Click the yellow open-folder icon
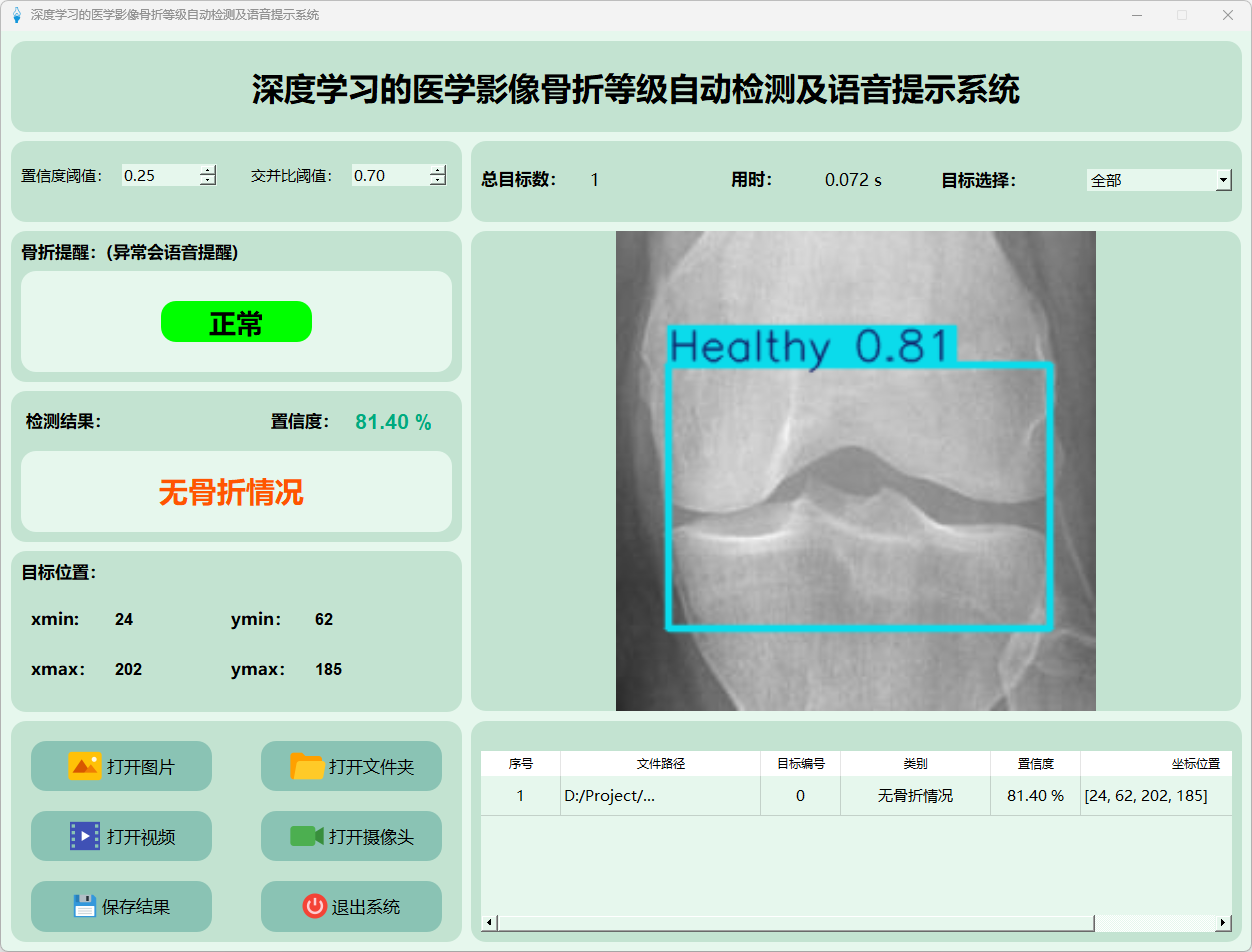 (x=307, y=766)
